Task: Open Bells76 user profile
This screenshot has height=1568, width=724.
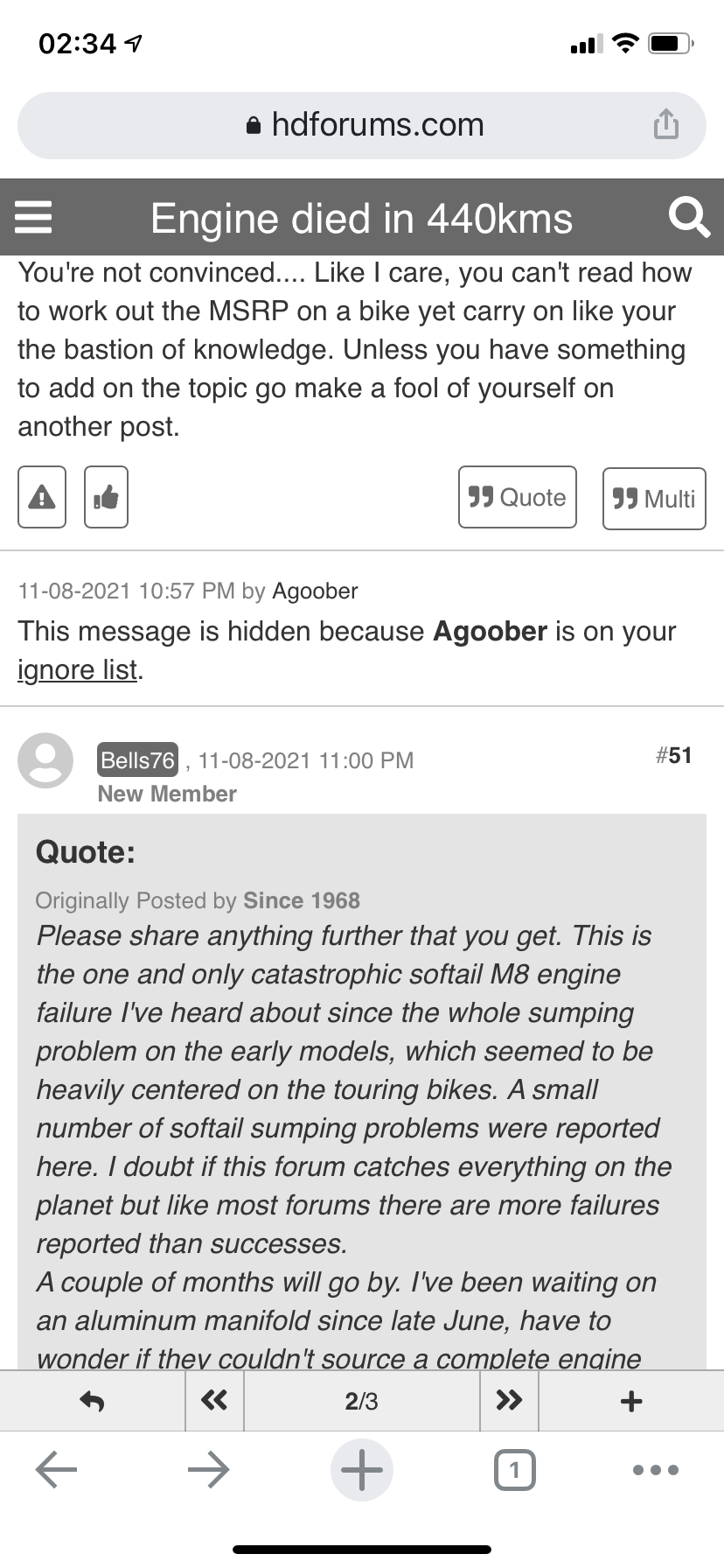Action: [x=137, y=759]
